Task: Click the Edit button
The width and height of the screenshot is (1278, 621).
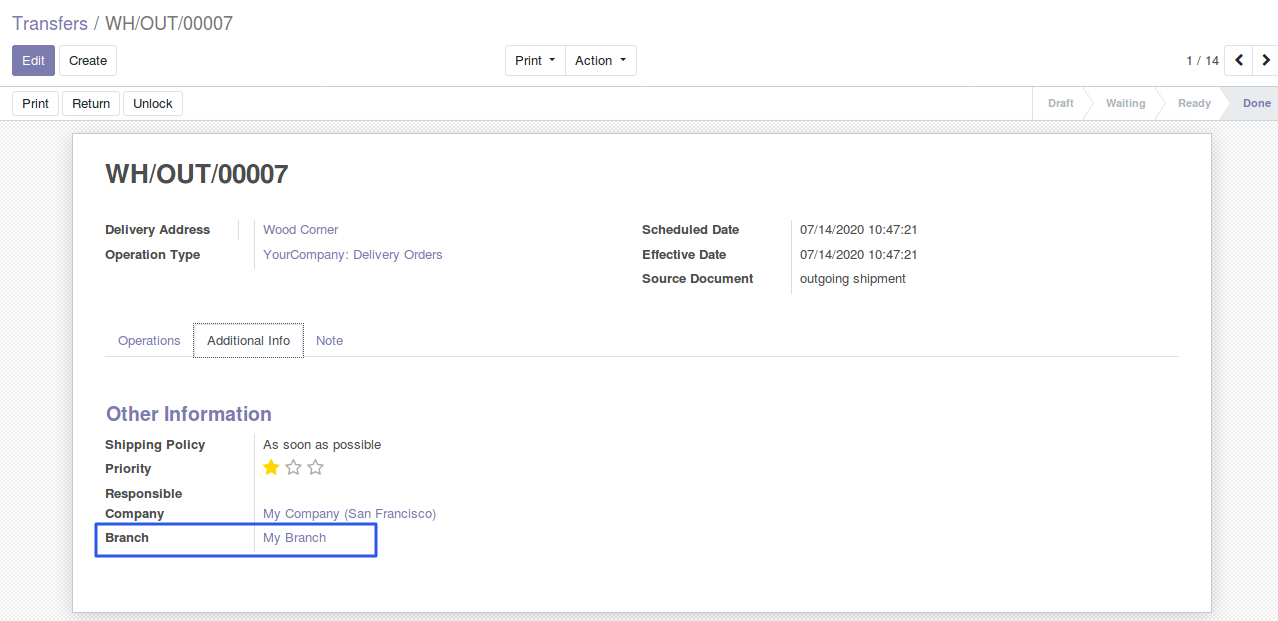Action: pos(33,61)
